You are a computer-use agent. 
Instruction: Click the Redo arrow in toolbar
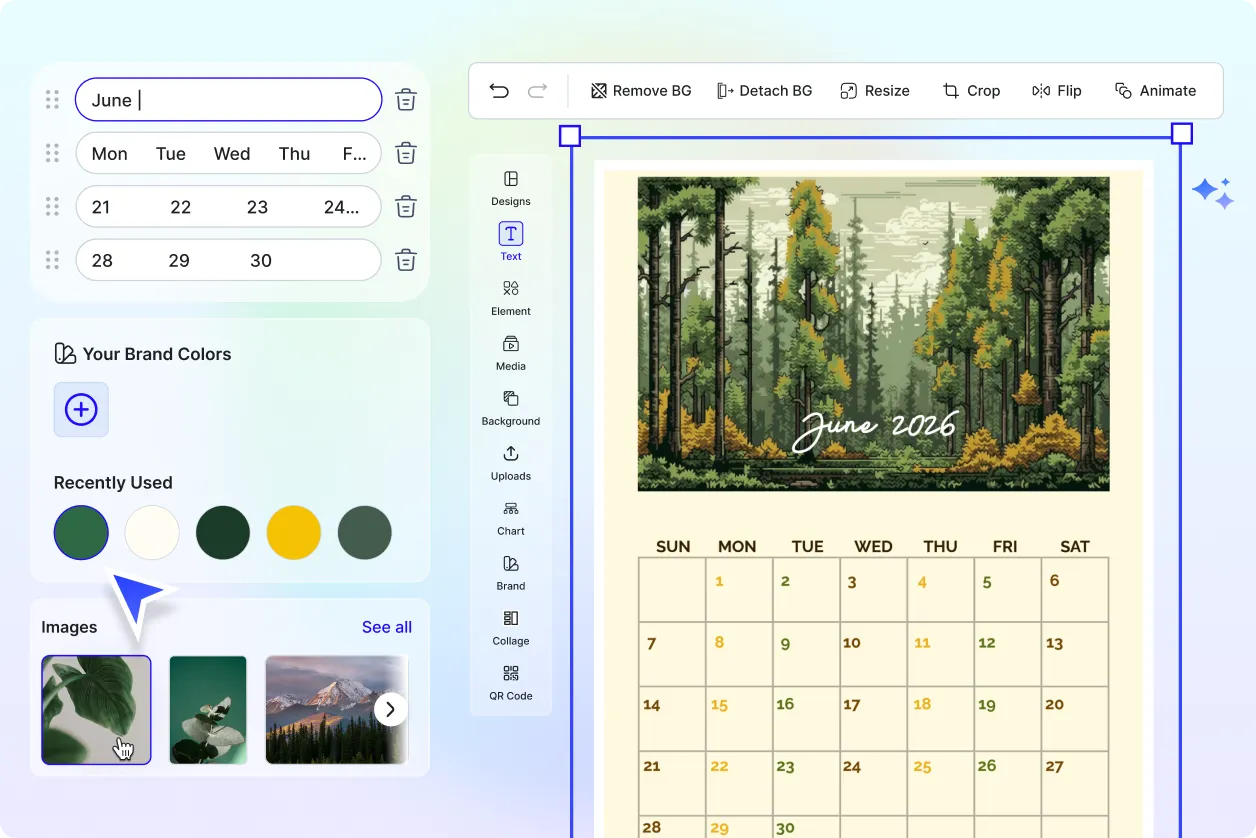pyautogui.click(x=537, y=91)
